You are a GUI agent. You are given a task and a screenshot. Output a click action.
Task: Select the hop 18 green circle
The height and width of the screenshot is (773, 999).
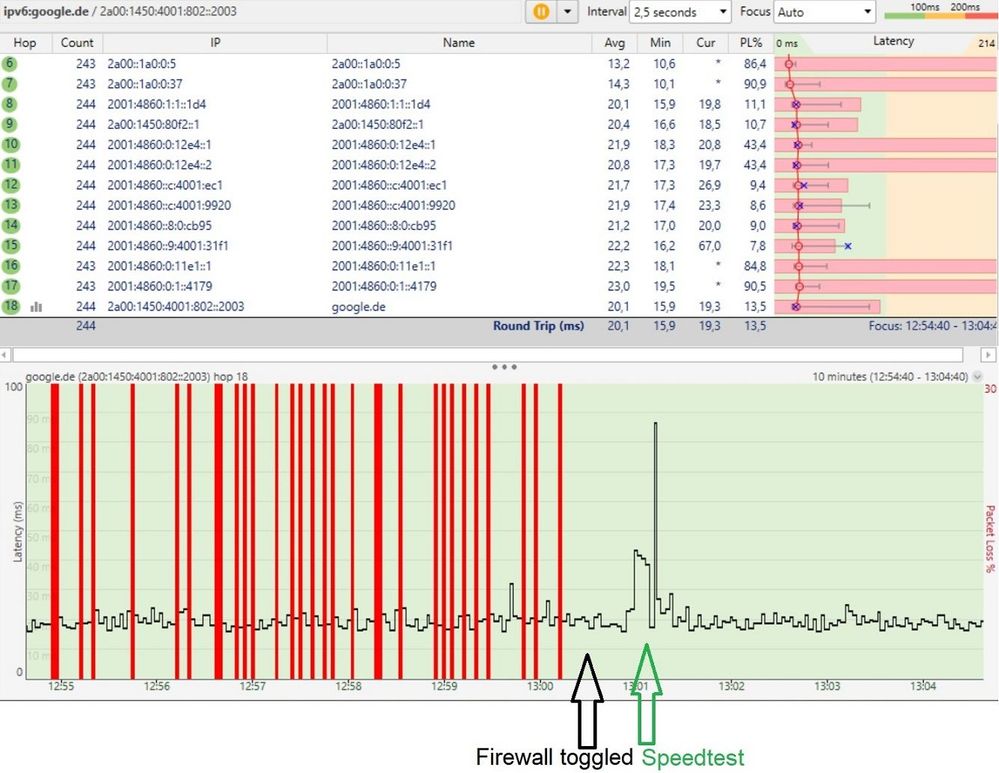(10, 306)
